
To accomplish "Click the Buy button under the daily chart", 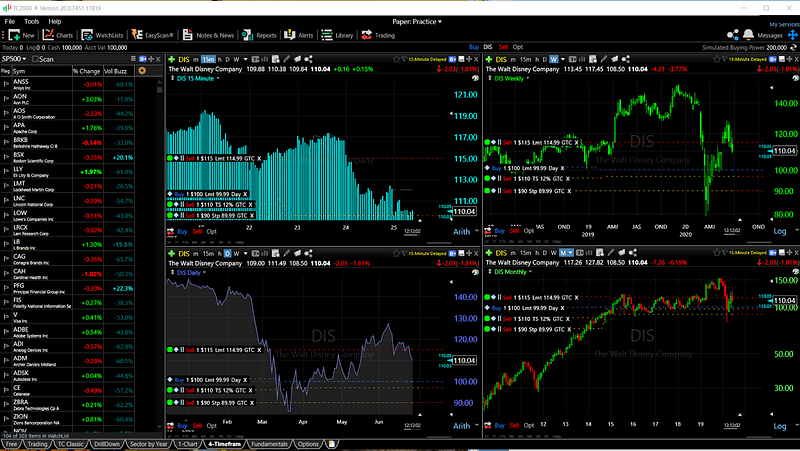I will [182, 425].
